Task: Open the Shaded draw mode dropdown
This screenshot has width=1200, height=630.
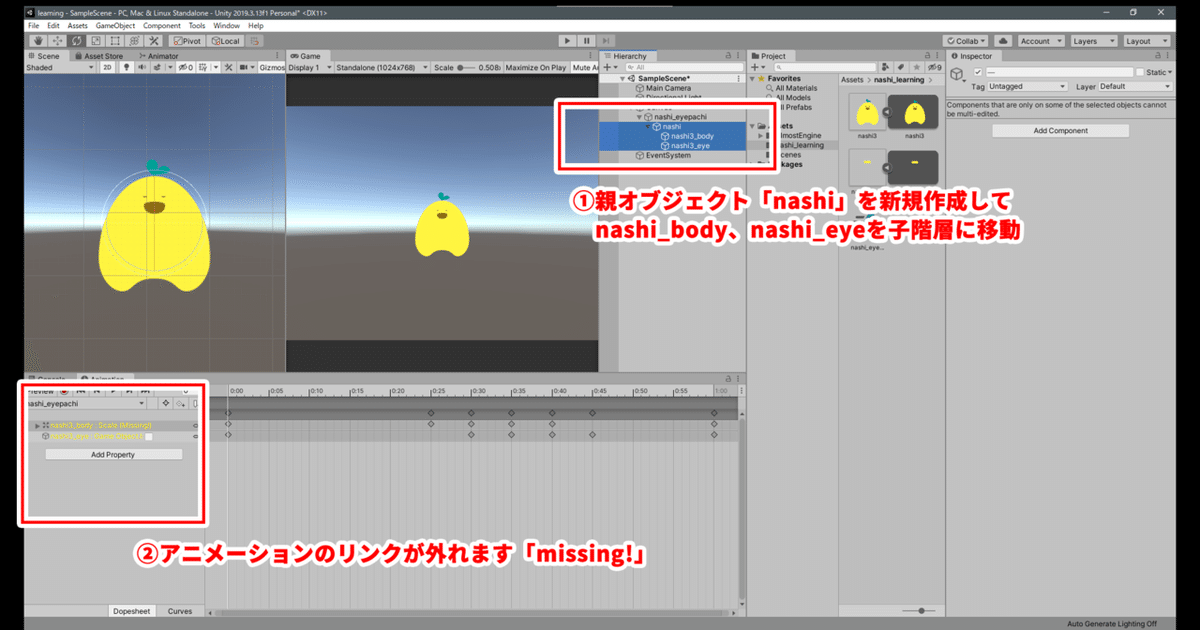Action: click(x=59, y=67)
